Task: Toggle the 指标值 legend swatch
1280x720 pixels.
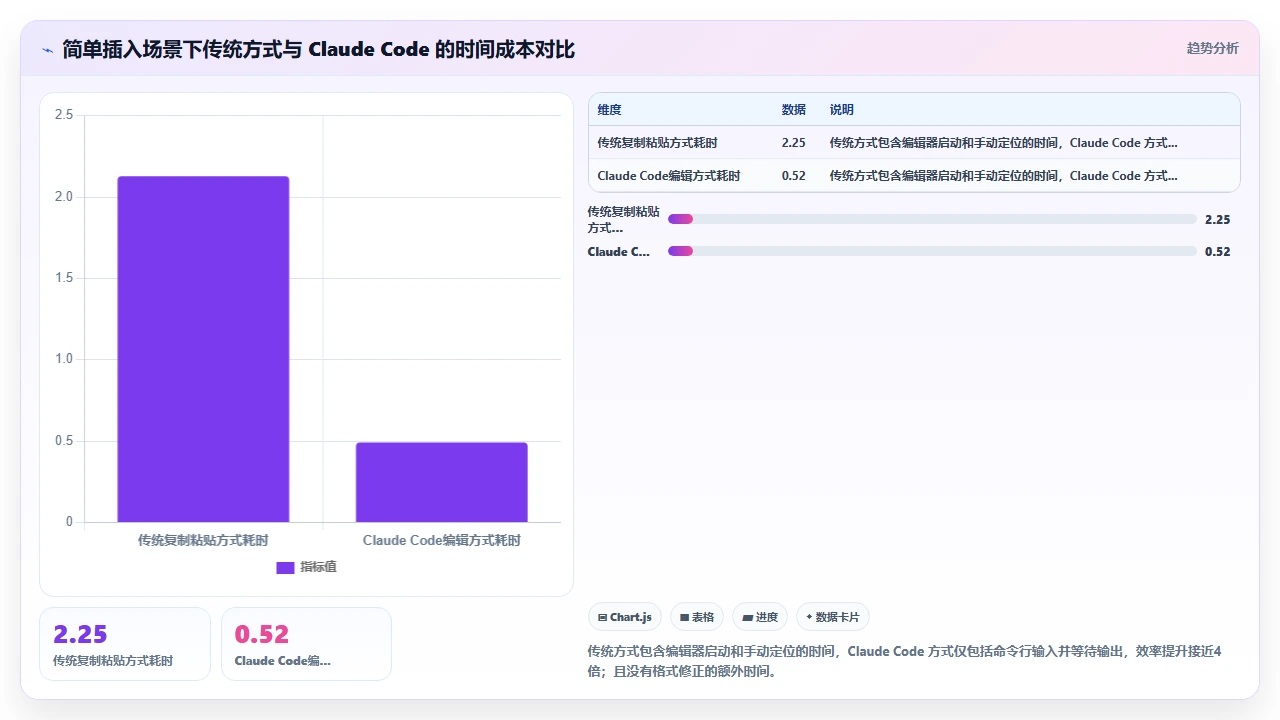Action: 285,567
